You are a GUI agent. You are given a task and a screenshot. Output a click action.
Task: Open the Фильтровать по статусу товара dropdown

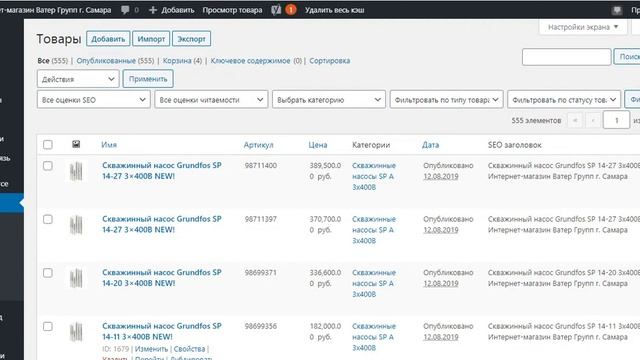[564, 100]
